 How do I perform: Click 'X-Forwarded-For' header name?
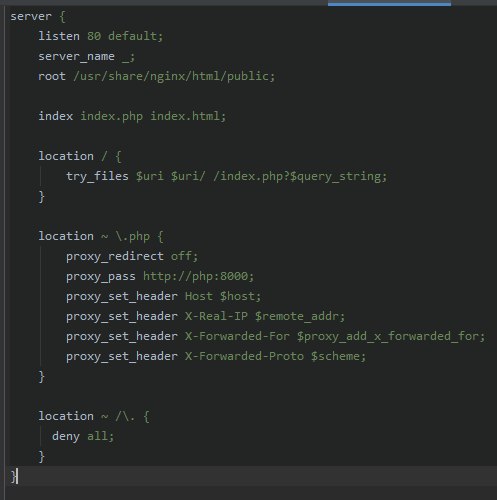(x=237, y=336)
